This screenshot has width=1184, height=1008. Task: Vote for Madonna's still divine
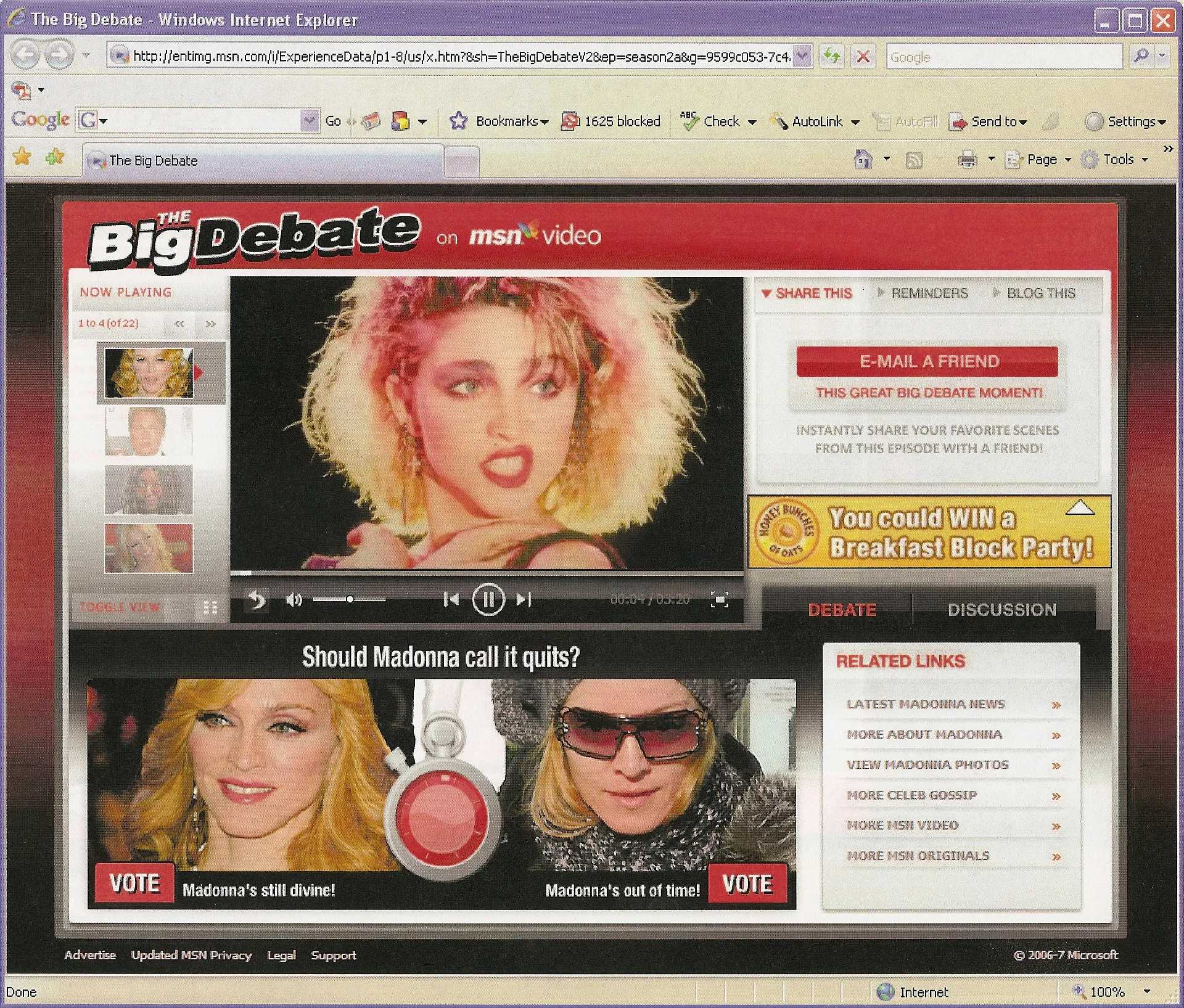[x=134, y=883]
